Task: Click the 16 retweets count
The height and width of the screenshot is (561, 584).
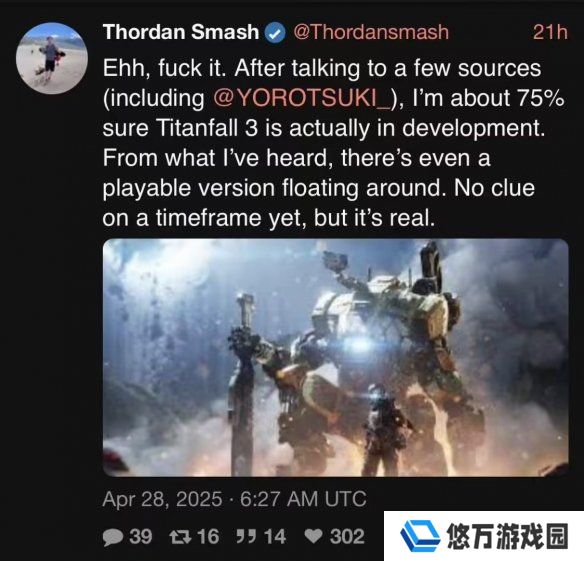Action: [208, 536]
